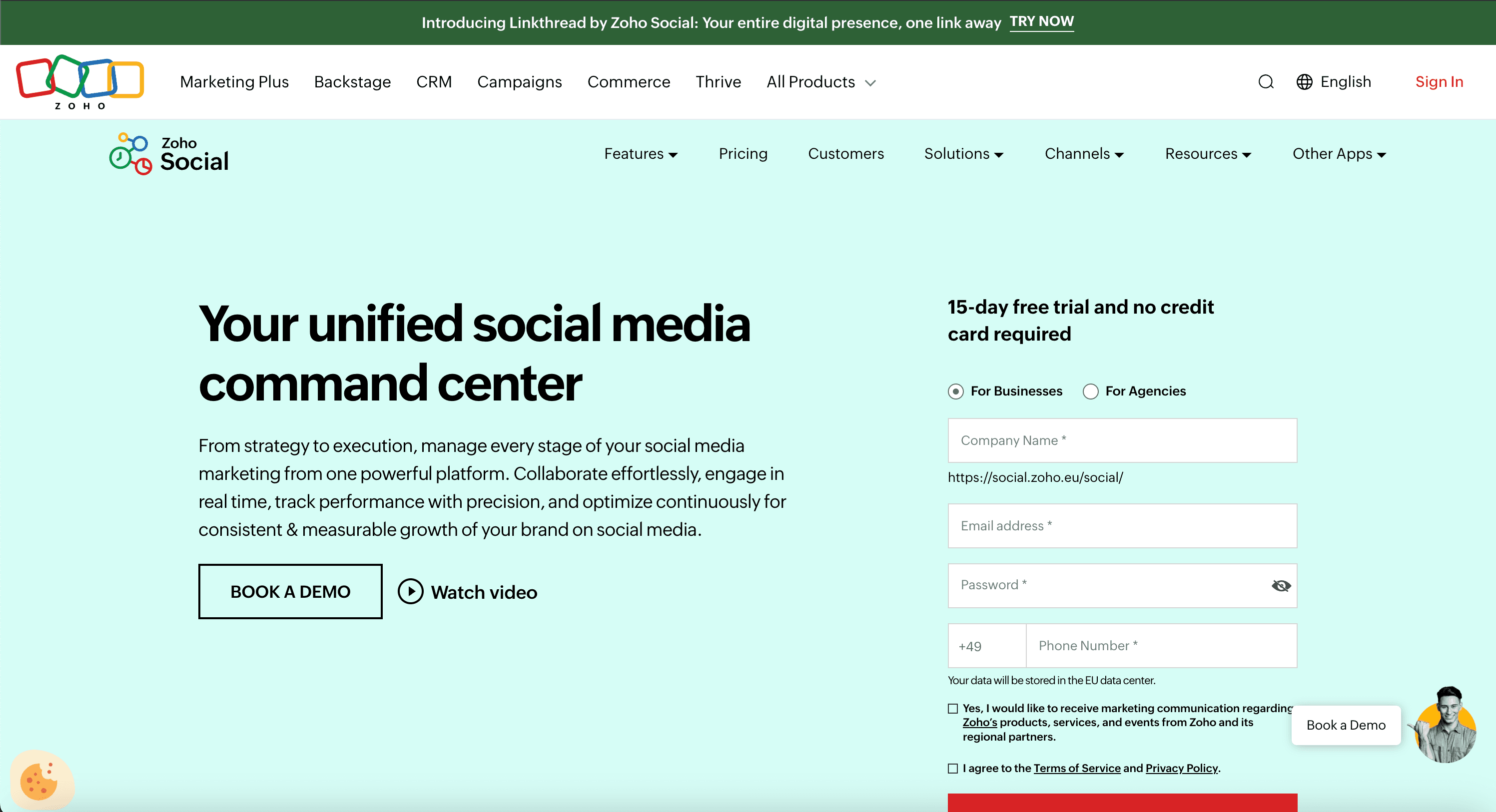
Task: Click the demo assistant avatar
Action: [1446, 725]
